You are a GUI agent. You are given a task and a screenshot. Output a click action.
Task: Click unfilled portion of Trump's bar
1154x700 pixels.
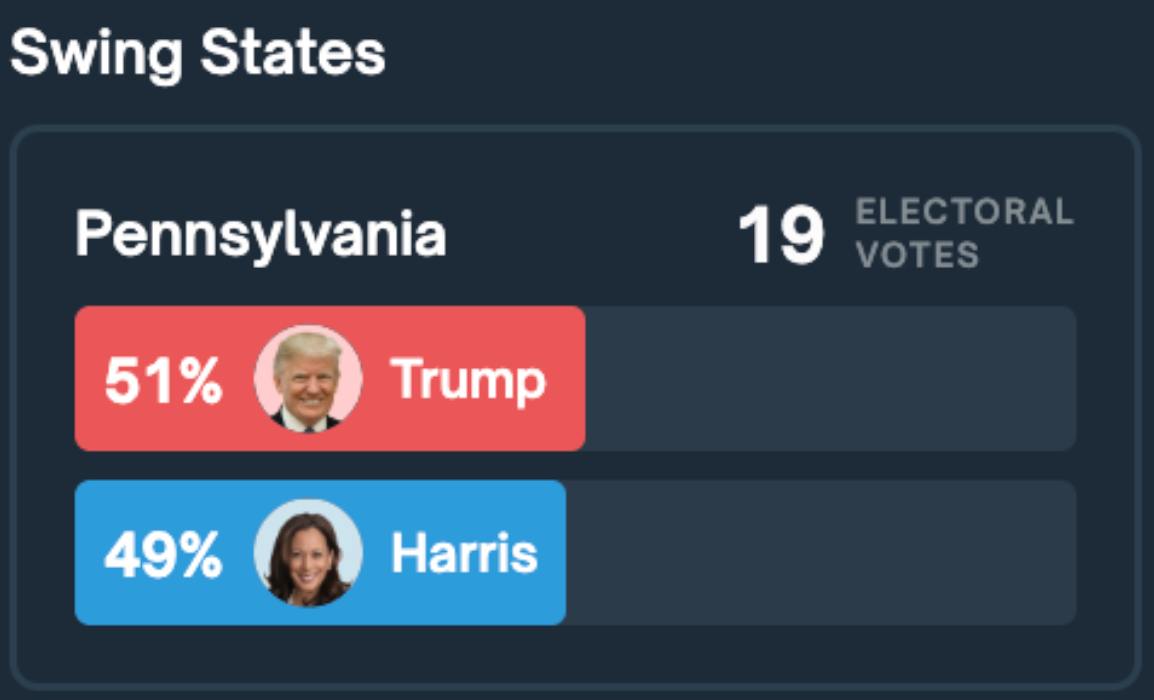click(830, 378)
